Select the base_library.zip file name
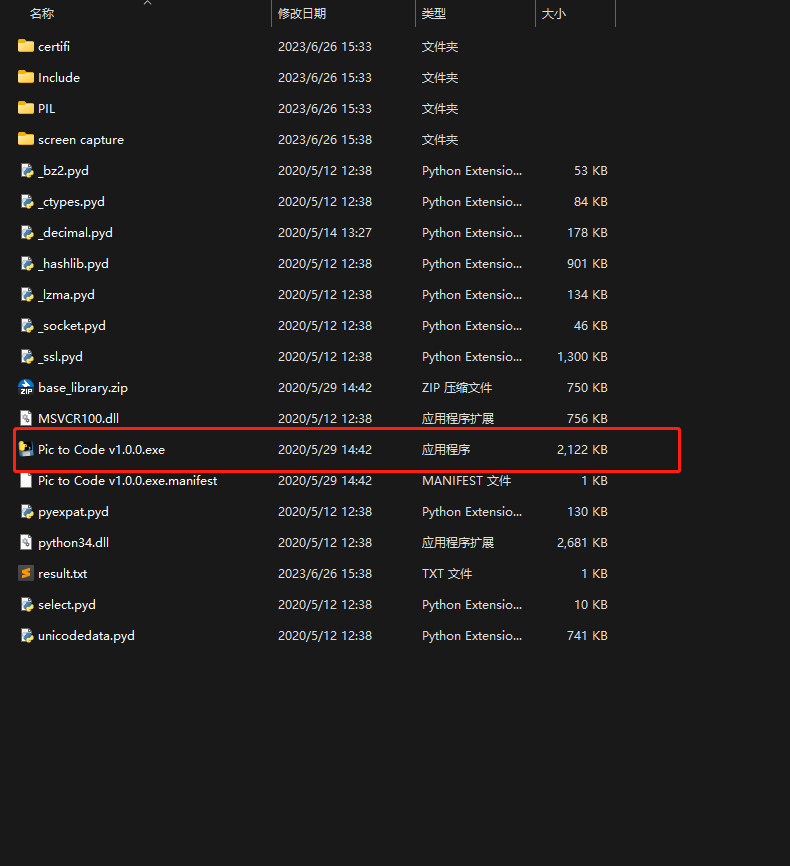 (83, 388)
